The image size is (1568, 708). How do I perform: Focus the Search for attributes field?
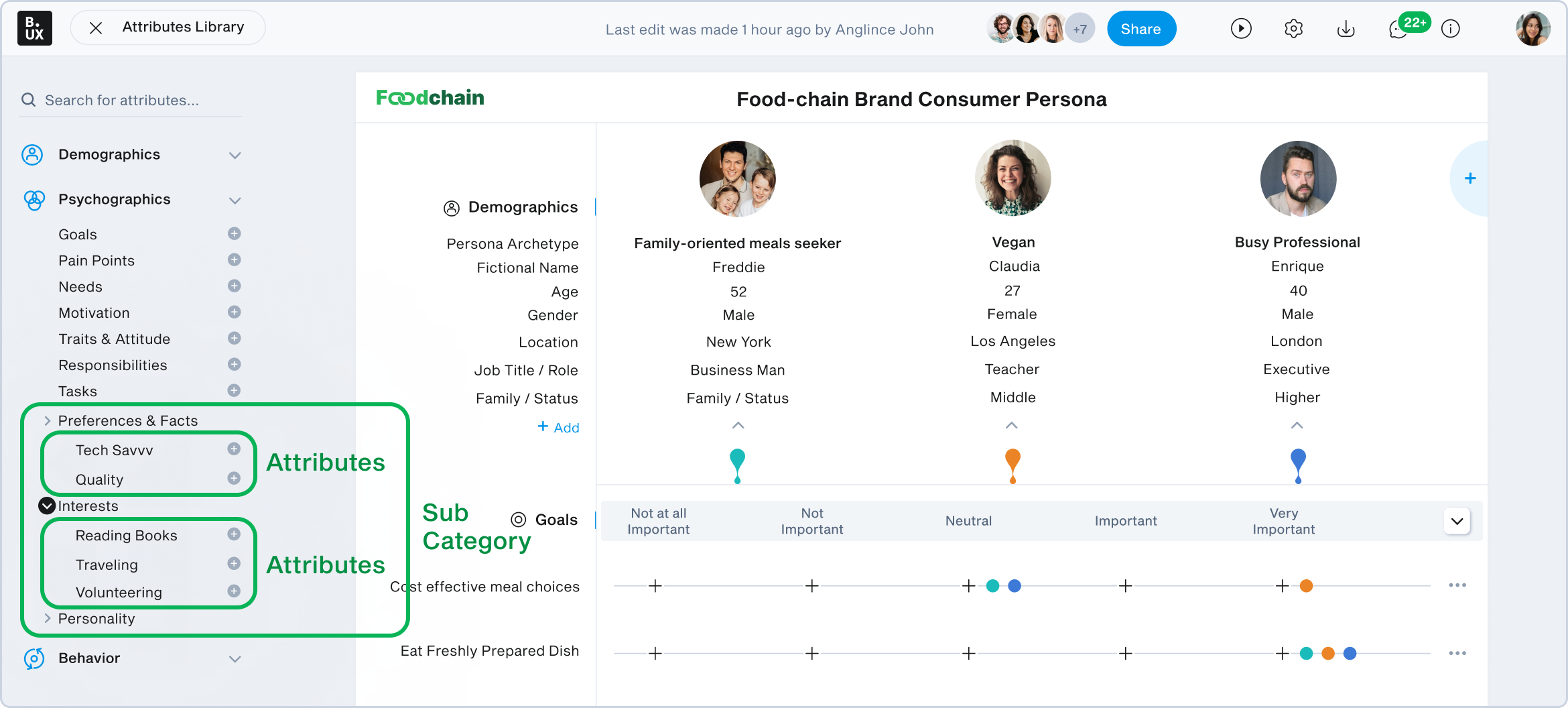[x=134, y=101]
